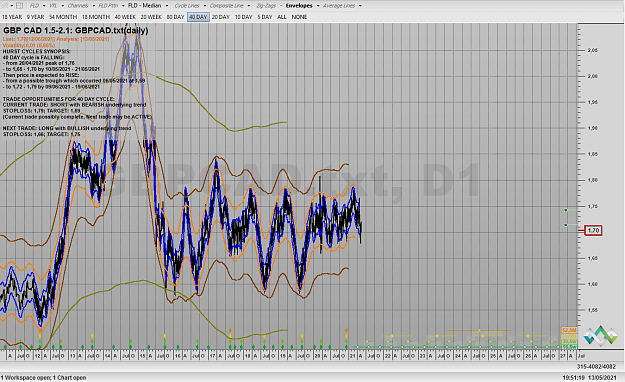
Task: Select the 40 WEEK cycle button
Action: point(125,17)
